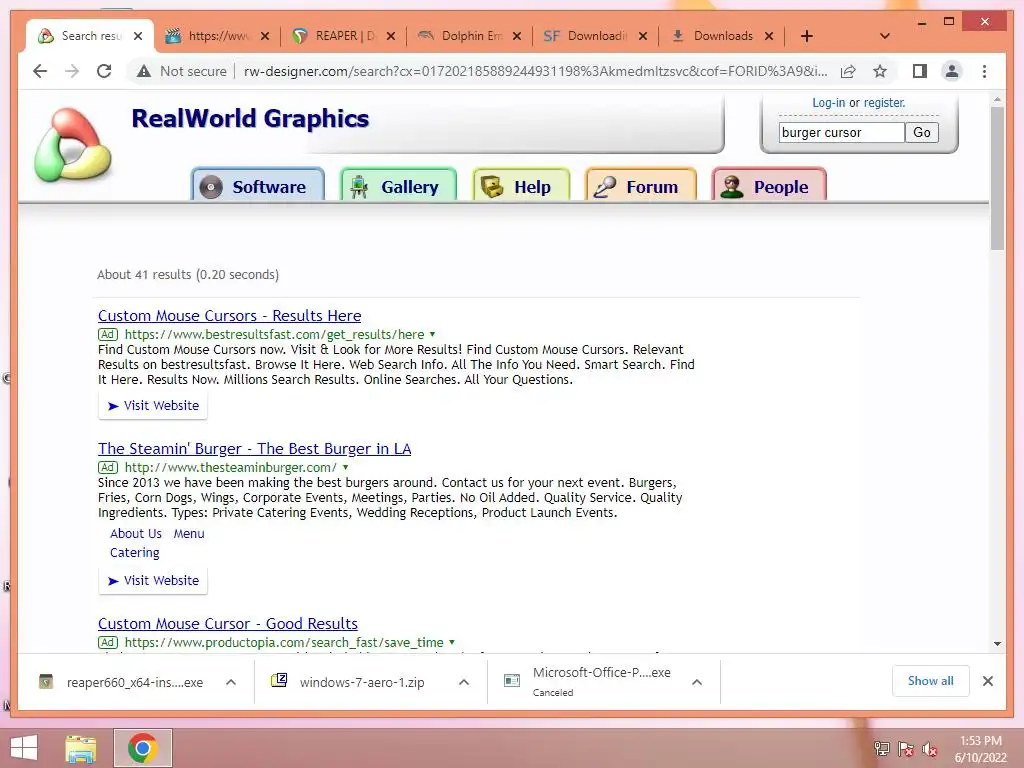
Task: Expand bestresultsfast ad URL dropdown arrow
Action: [432, 334]
